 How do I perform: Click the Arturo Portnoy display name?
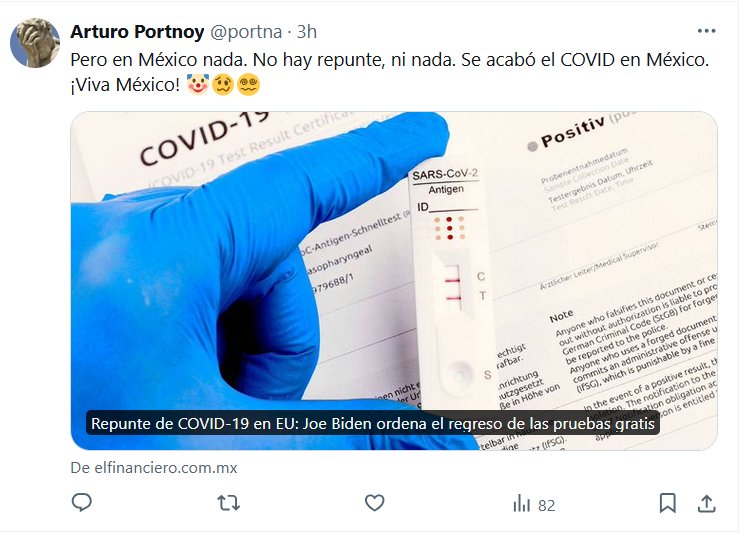pyautogui.click(x=137, y=32)
